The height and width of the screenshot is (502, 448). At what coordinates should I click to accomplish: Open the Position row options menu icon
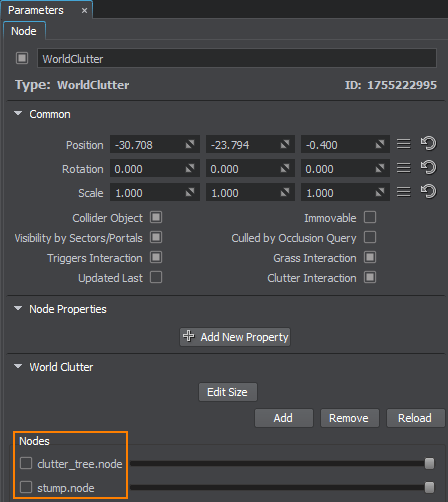404,144
